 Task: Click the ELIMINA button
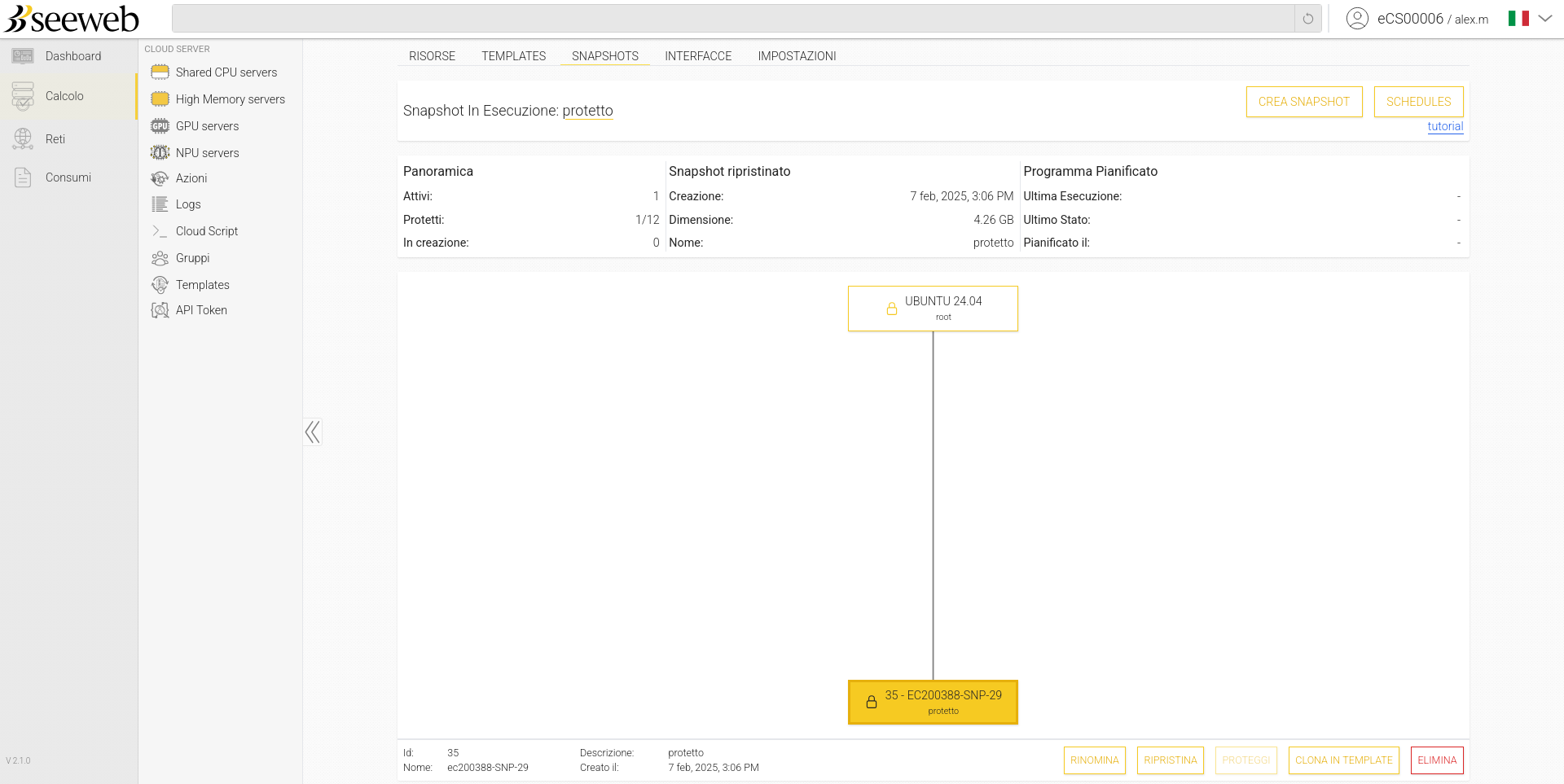(1437, 760)
